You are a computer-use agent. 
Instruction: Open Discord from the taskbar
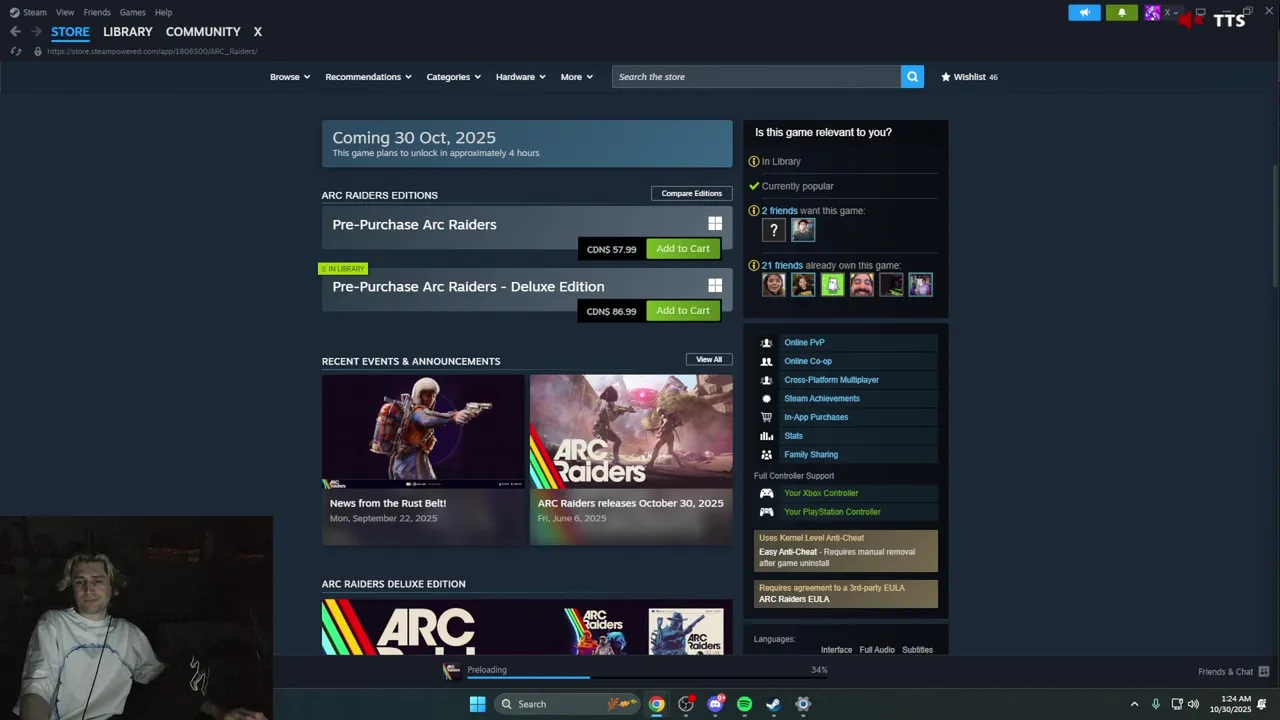tap(715, 704)
